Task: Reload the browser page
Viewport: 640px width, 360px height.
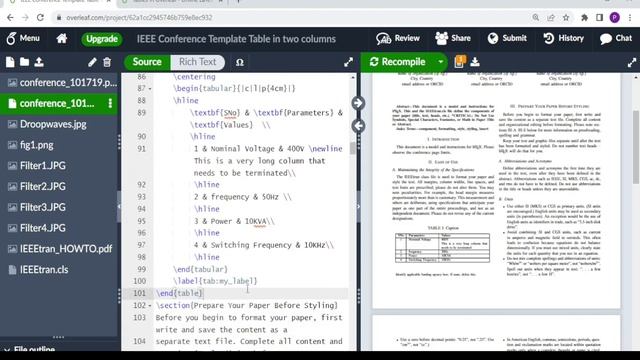Action: tap(40, 18)
